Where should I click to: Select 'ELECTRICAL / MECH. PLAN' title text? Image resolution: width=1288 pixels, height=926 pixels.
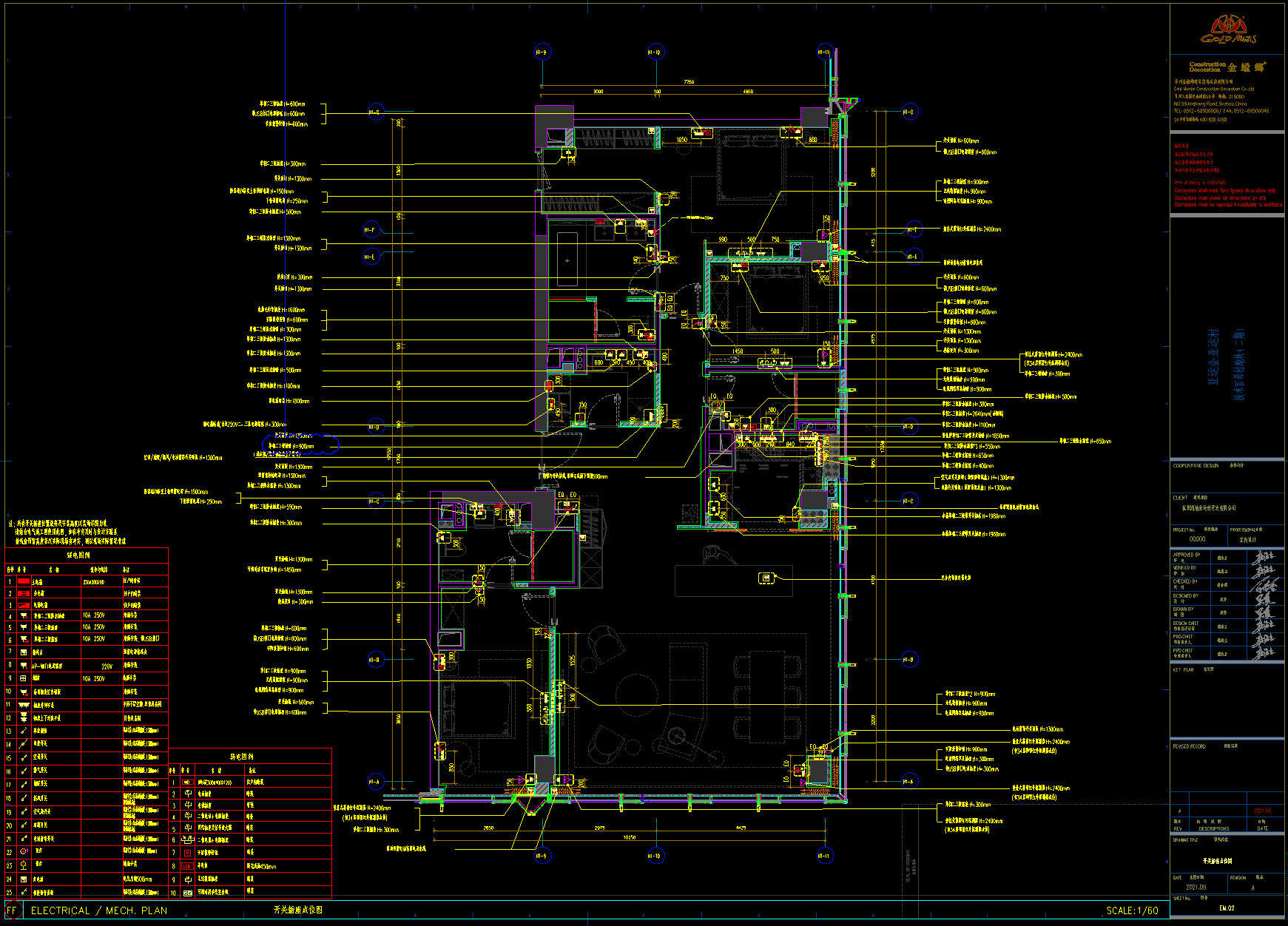99,910
